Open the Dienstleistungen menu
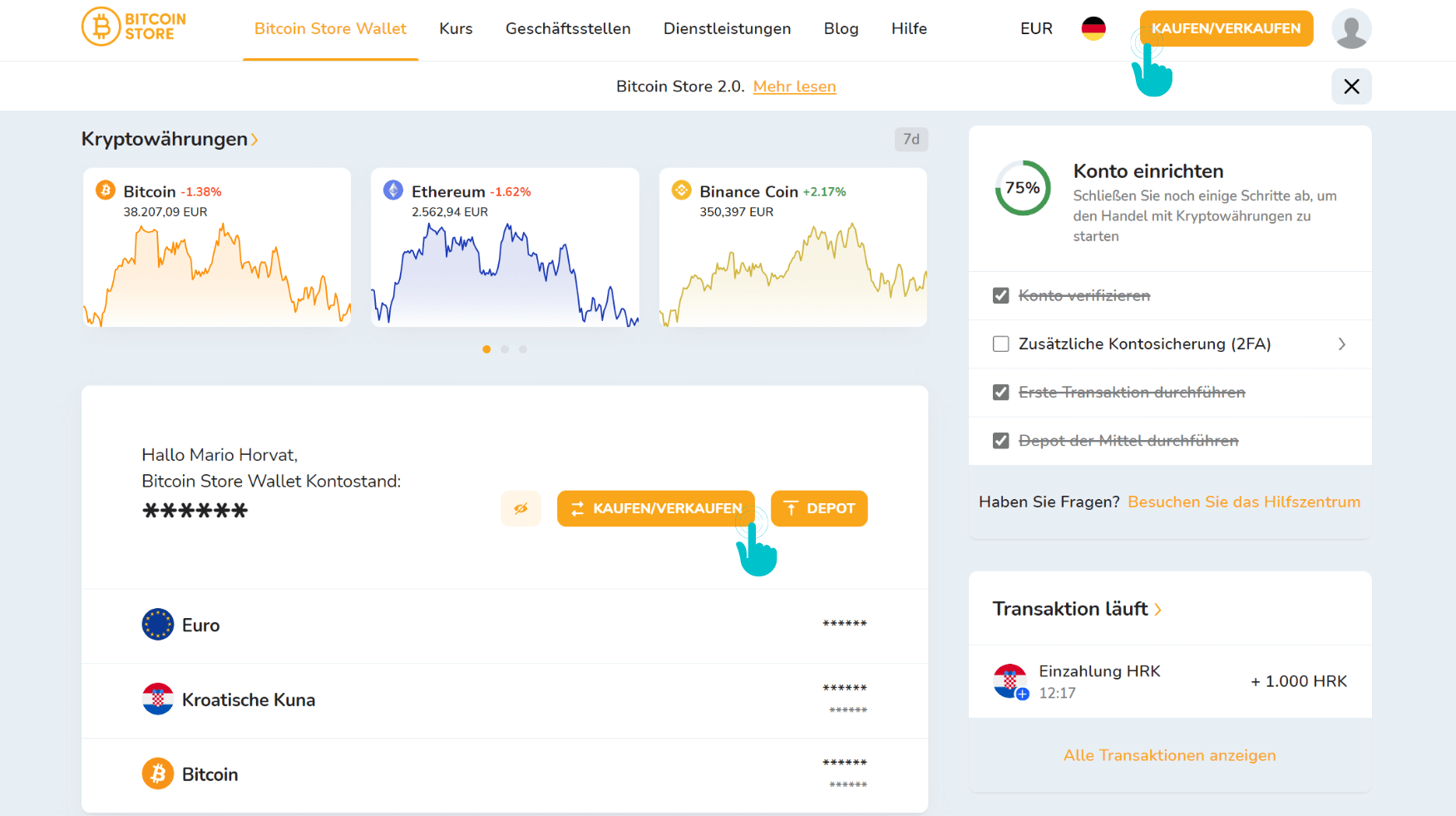1456x816 pixels. click(727, 28)
